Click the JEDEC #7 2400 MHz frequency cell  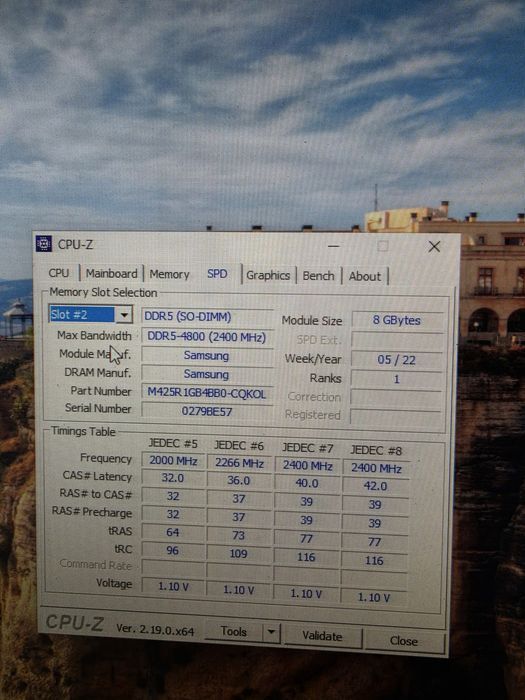pyautogui.click(x=308, y=466)
